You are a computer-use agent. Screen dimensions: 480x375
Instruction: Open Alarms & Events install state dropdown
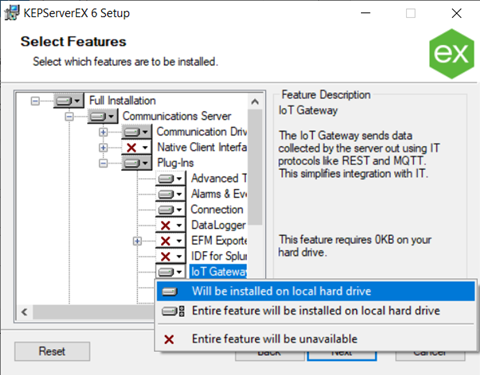coord(170,194)
